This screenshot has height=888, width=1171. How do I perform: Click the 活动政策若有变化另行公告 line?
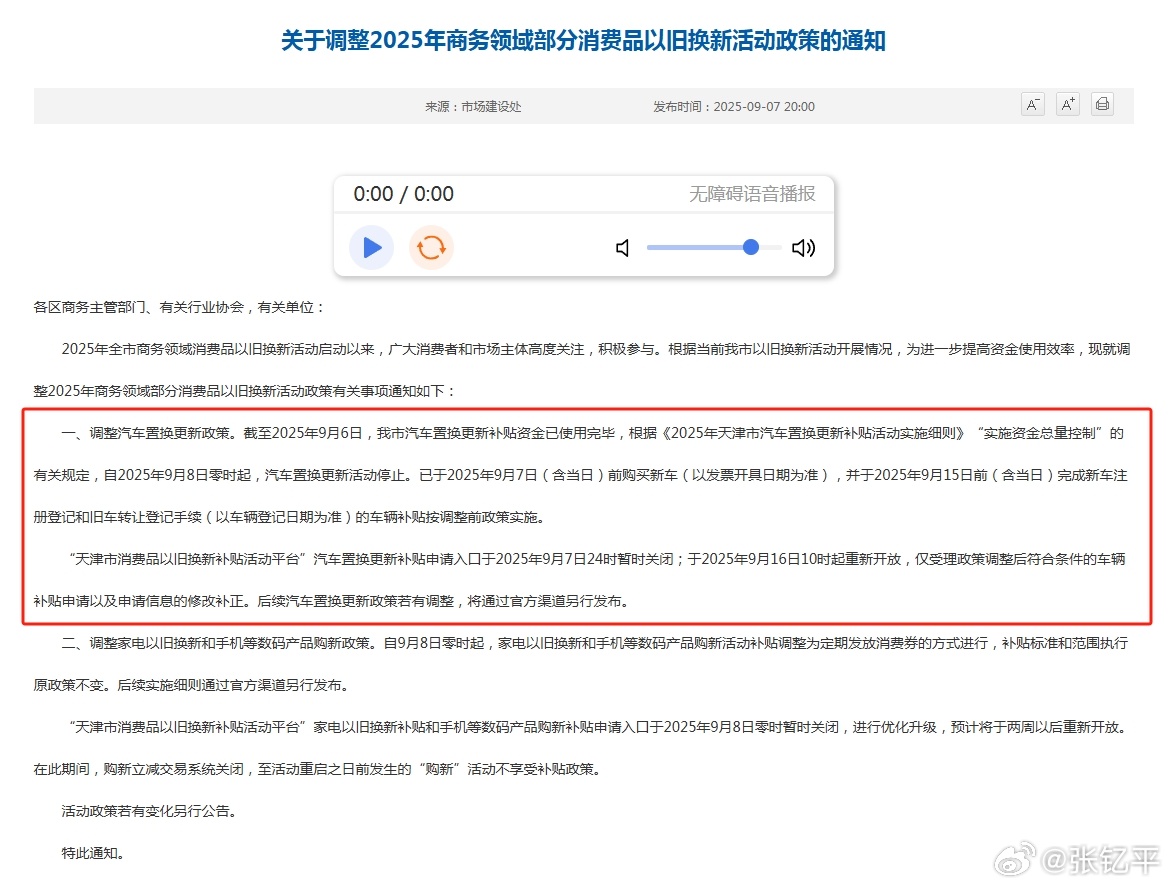point(151,811)
